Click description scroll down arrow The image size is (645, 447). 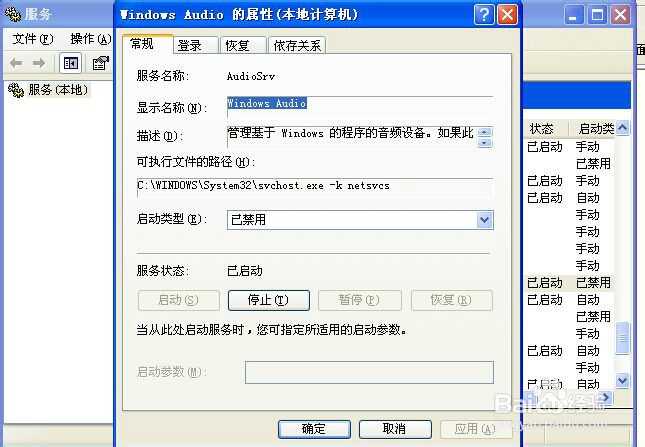(485, 143)
